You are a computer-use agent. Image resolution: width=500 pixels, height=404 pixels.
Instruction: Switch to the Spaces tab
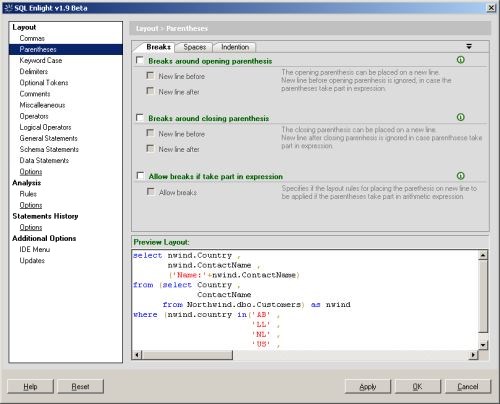[x=195, y=47]
